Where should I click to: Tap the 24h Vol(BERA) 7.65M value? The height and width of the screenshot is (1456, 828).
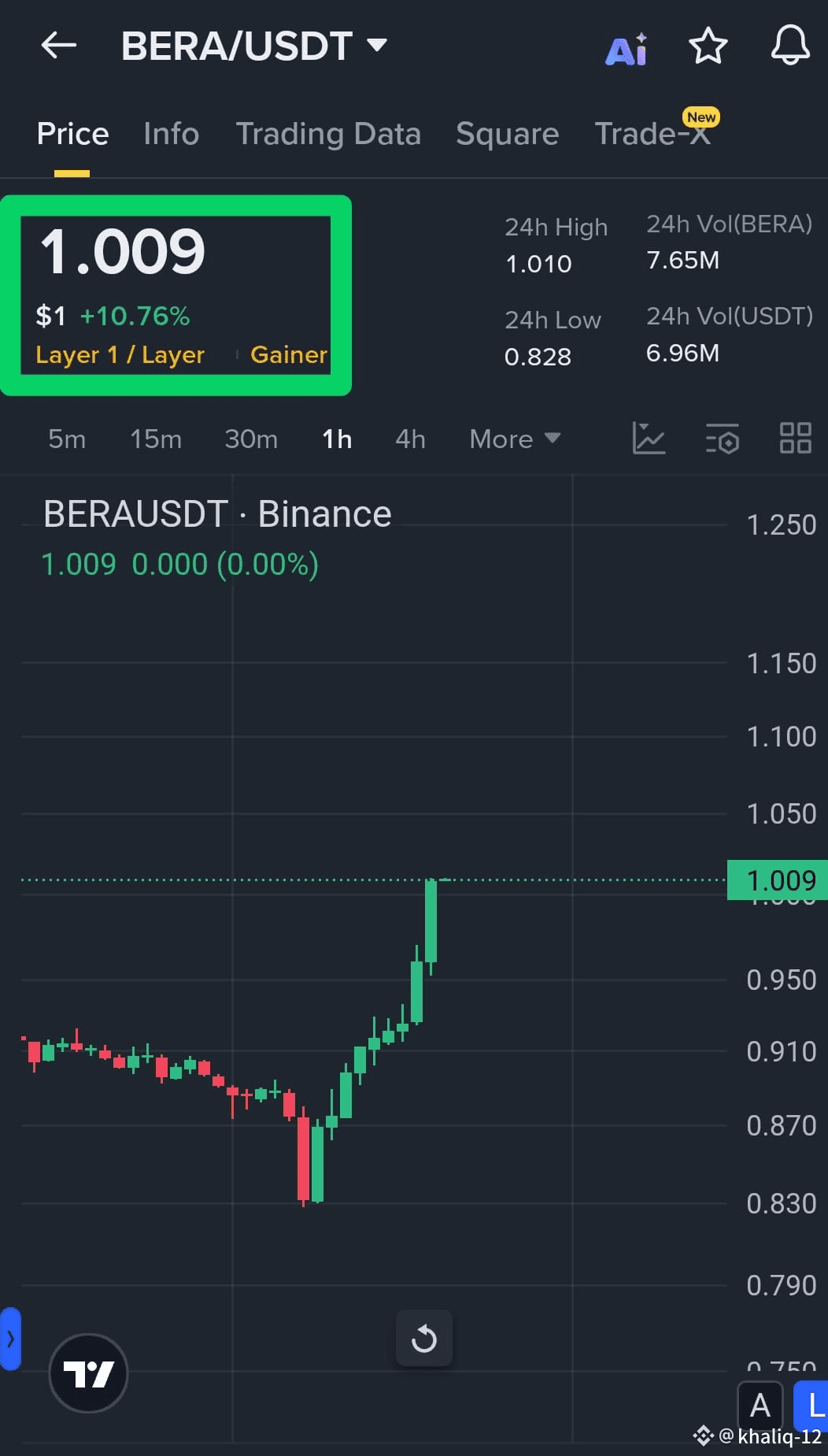pos(682,261)
